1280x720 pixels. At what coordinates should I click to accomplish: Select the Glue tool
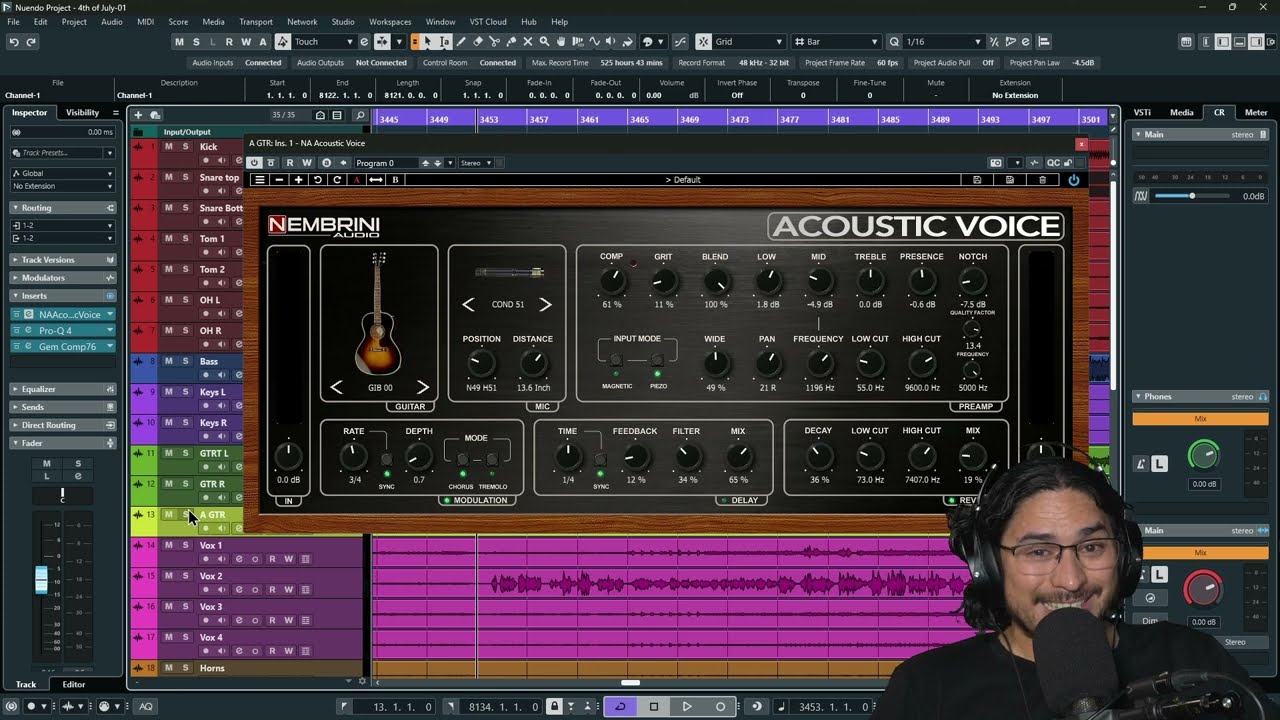tap(511, 42)
